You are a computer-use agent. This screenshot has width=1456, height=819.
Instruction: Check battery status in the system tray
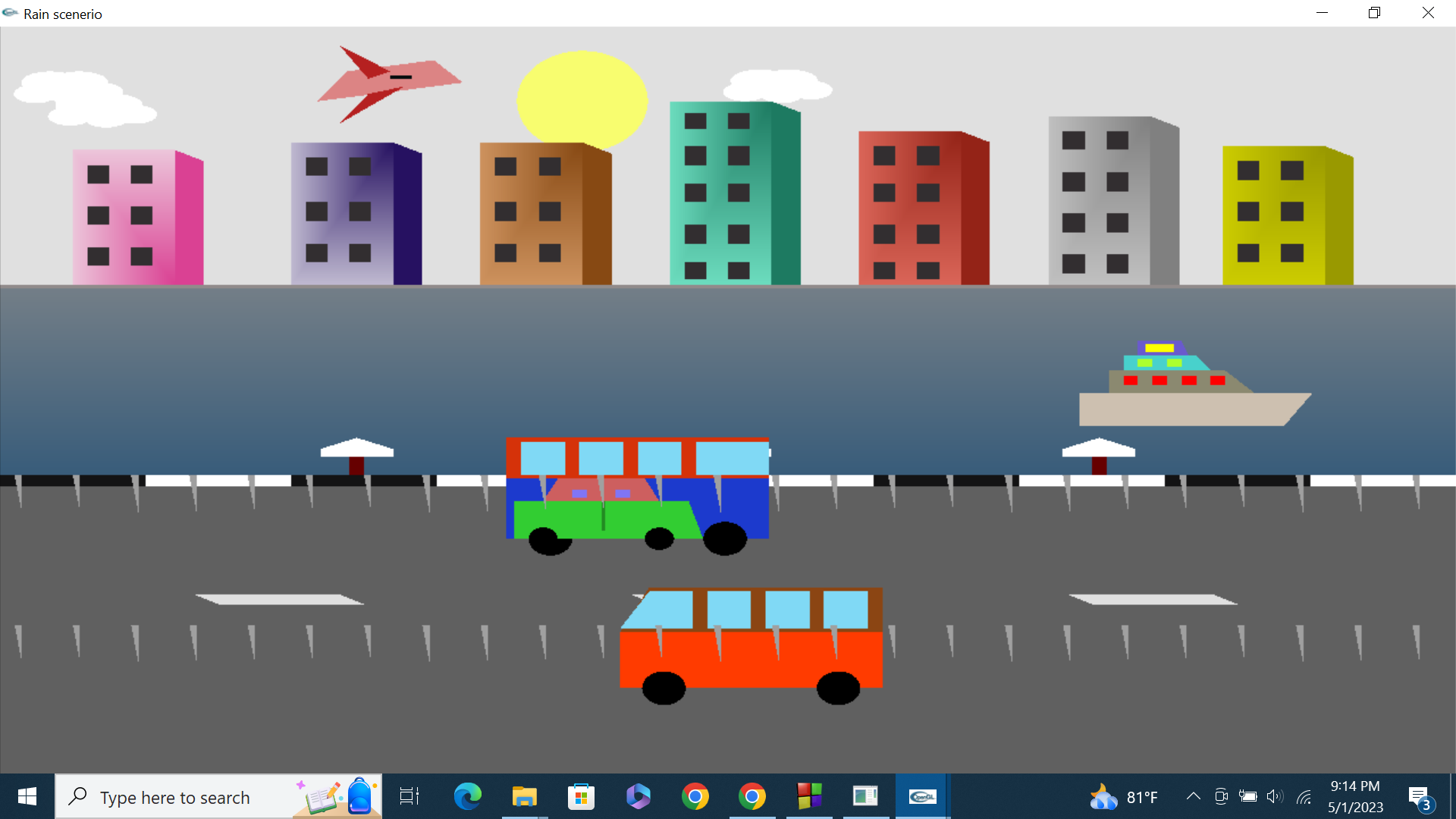click(1248, 796)
